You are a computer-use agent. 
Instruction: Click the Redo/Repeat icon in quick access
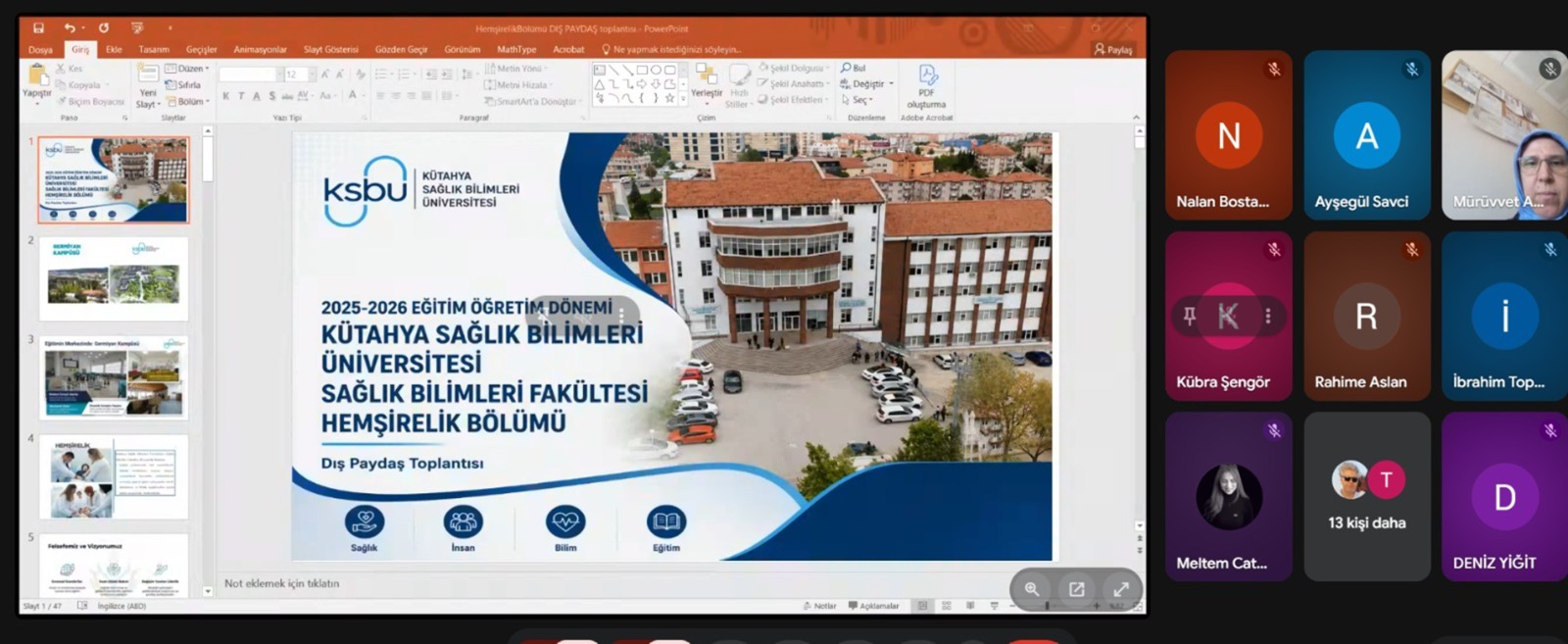pos(103,28)
